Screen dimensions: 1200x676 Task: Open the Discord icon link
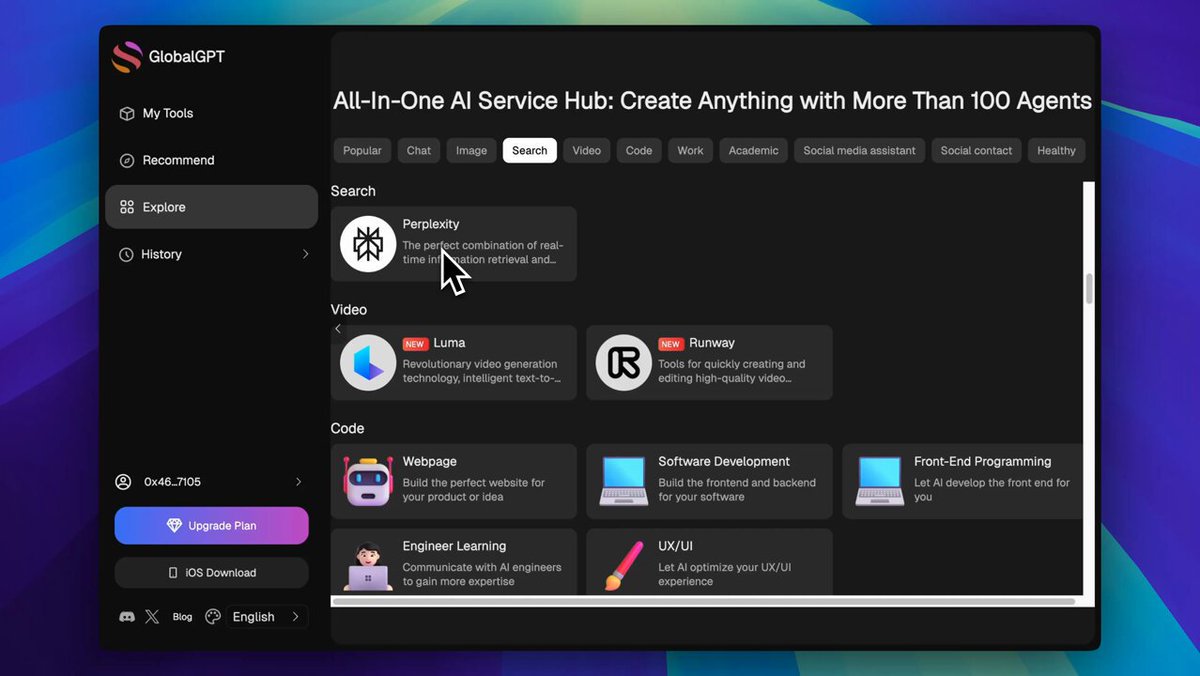(127, 617)
